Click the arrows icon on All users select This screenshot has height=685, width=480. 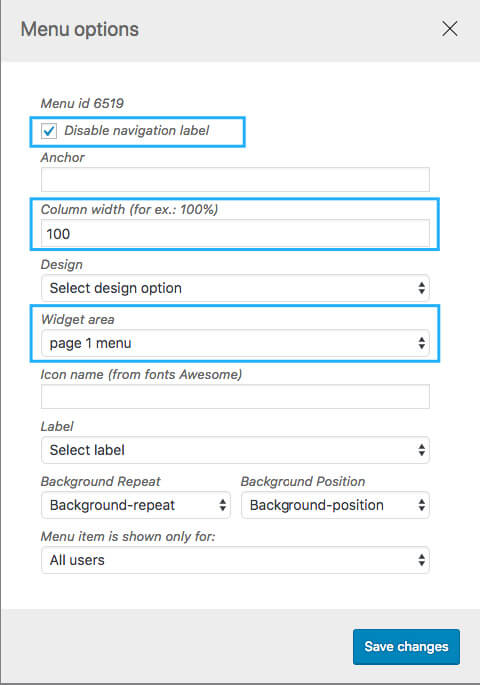tap(421, 560)
